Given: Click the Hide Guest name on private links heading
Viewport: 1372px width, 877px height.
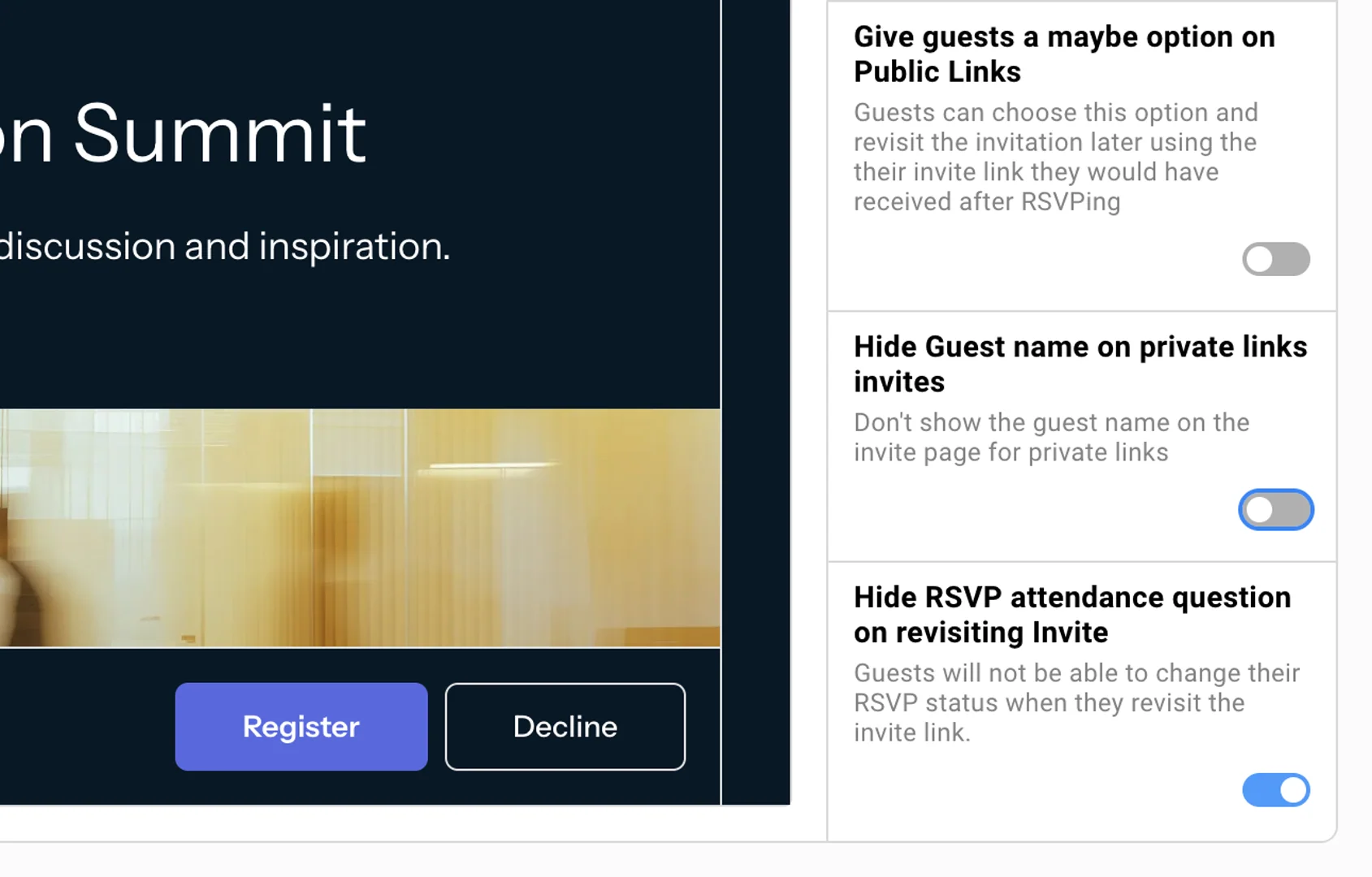Looking at the screenshot, I should point(1080,364).
